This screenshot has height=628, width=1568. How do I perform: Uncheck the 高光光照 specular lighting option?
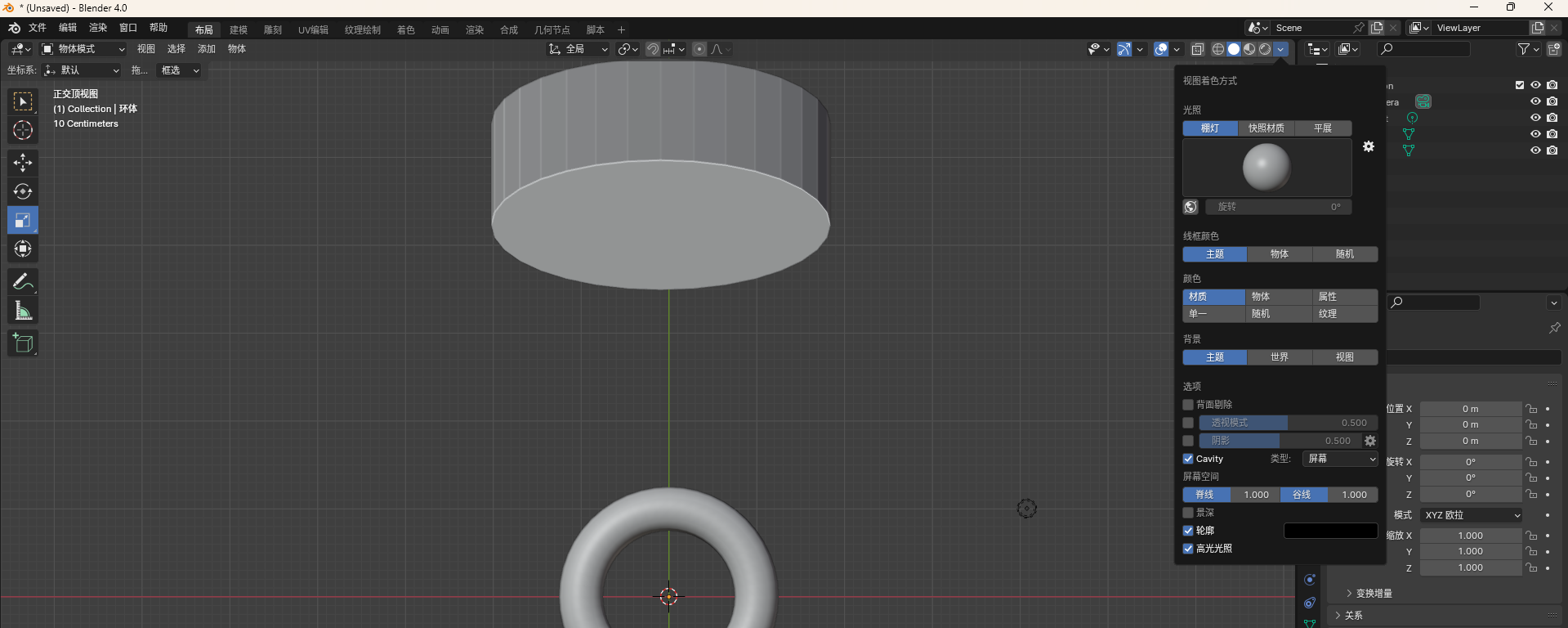[x=1188, y=549]
